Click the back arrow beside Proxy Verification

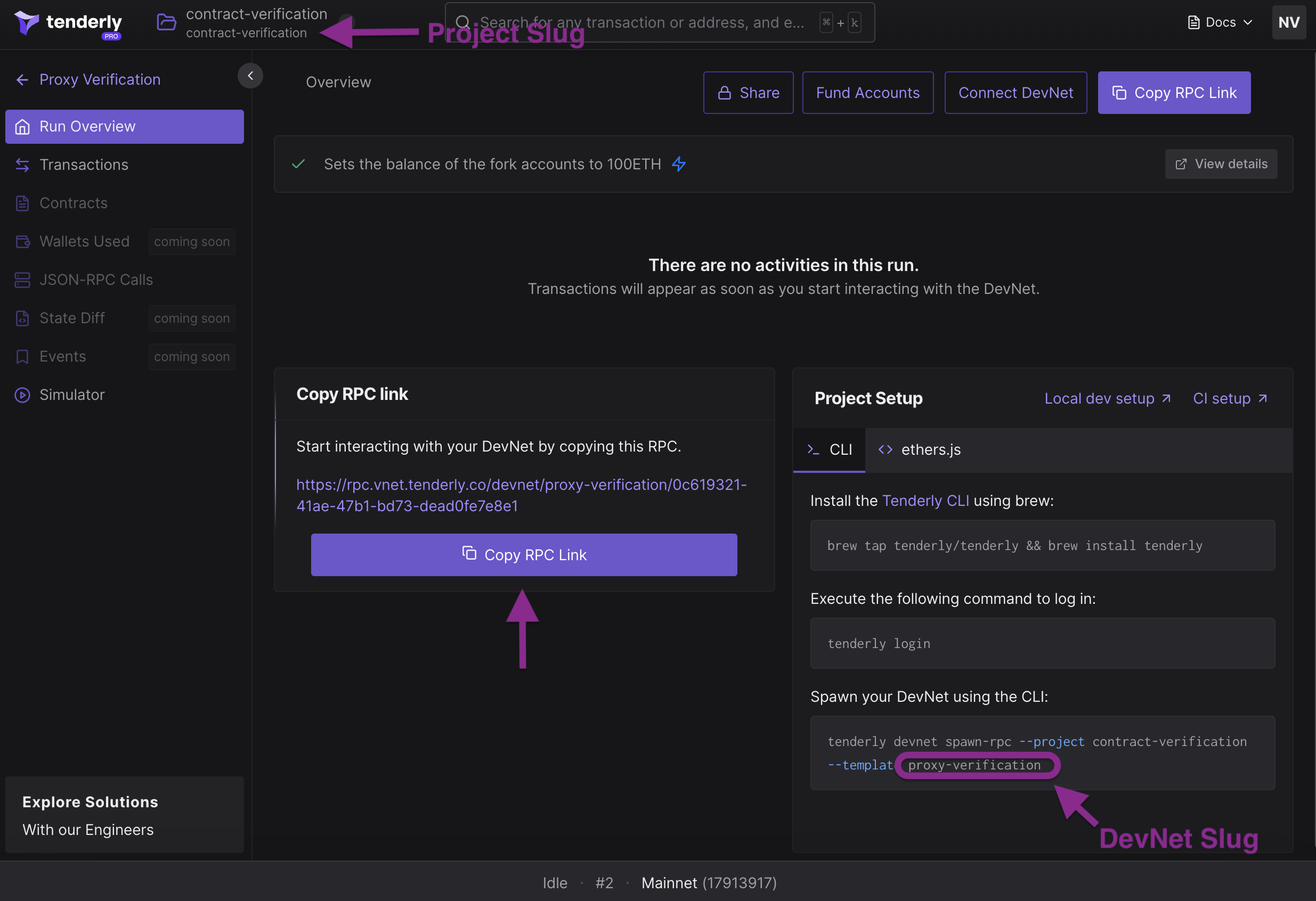[22, 80]
